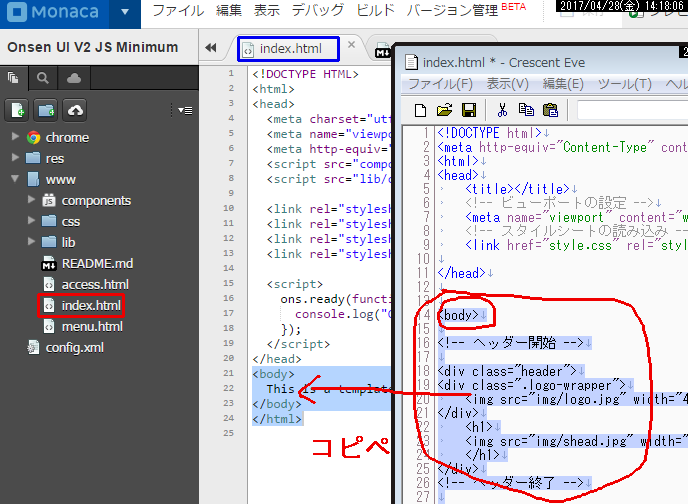Image resolution: width=688 pixels, height=504 pixels.
Task: Click </html> on line 24 in Monaca editor
Action: pos(276,419)
